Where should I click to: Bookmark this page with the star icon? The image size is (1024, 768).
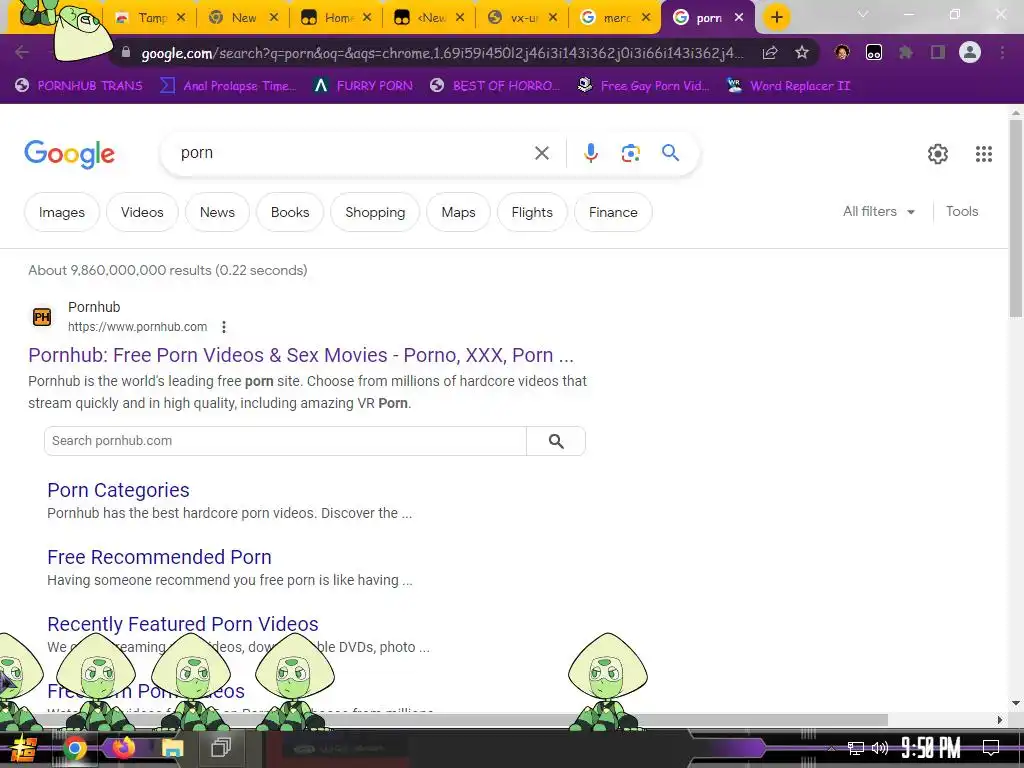802,53
